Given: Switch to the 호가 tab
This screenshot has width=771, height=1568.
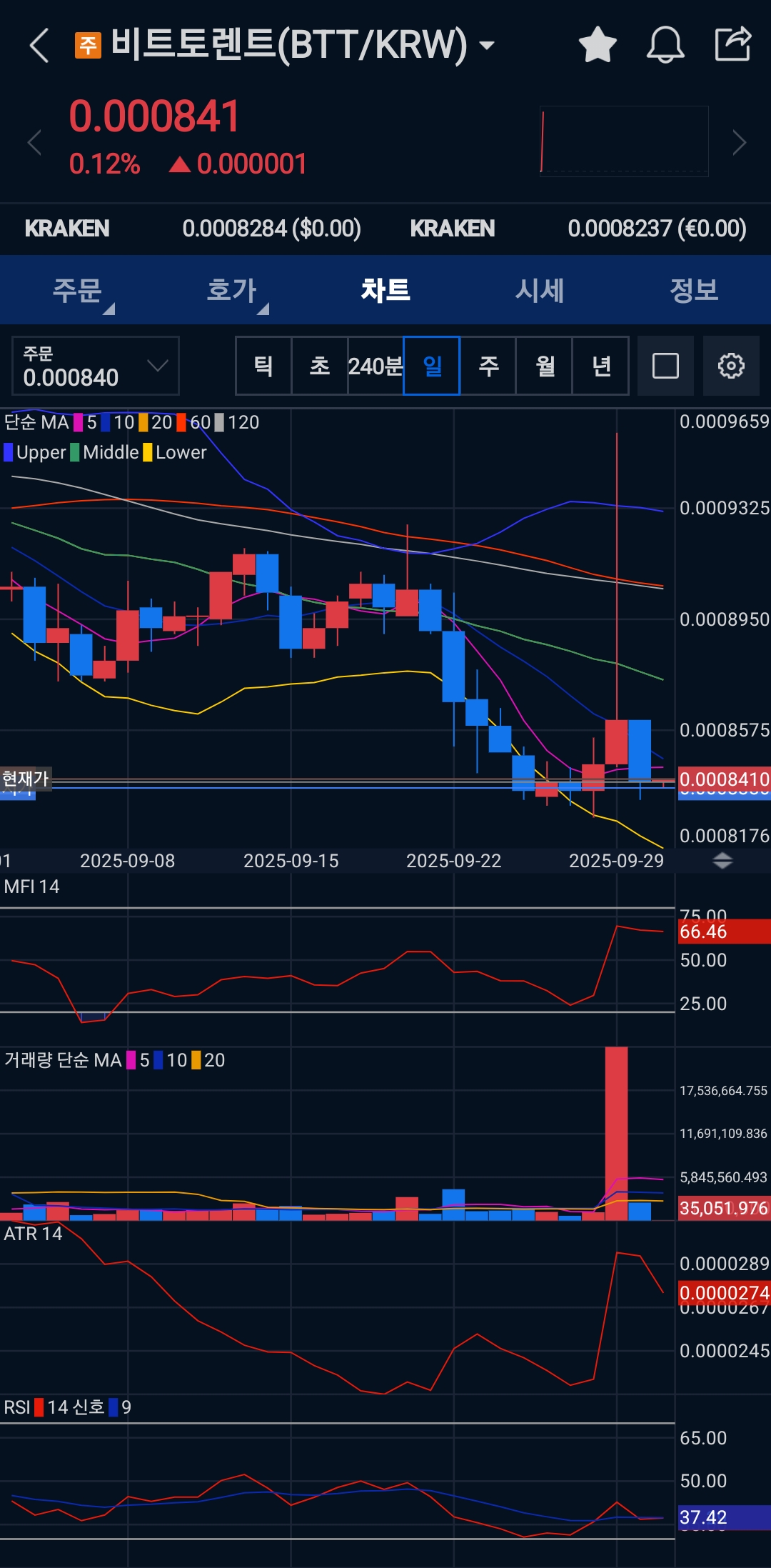Looking at the screenshot, I should pos(231,290).
